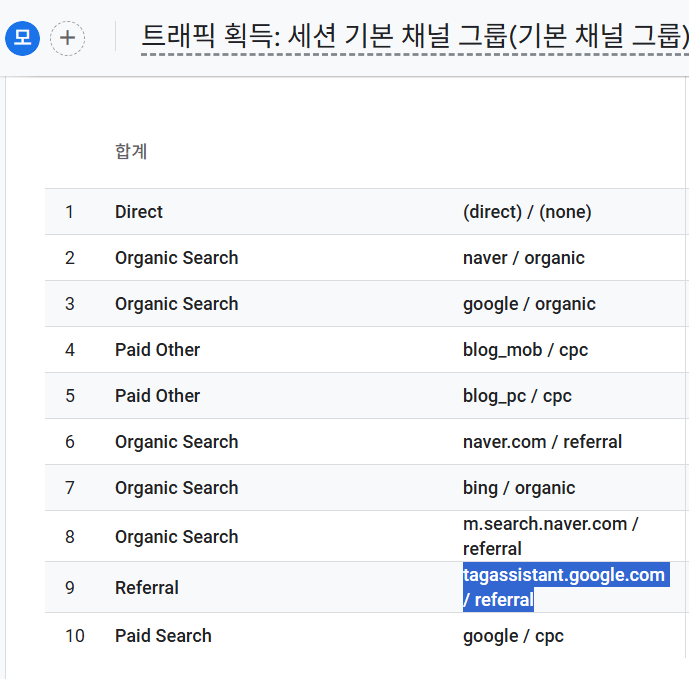Click google / organic source entry
Image resolution: width=689 pixels, height=679 pixels.
pos(529,304)
